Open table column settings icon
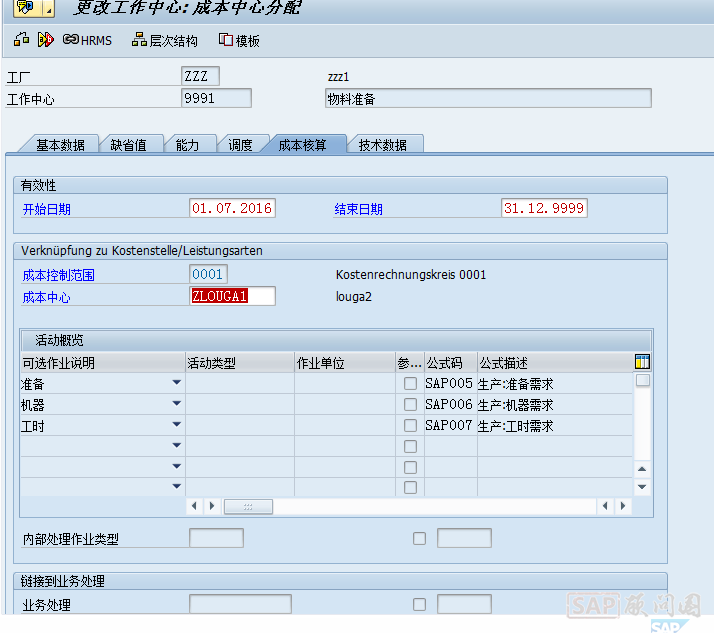 [x=643, y=362]
